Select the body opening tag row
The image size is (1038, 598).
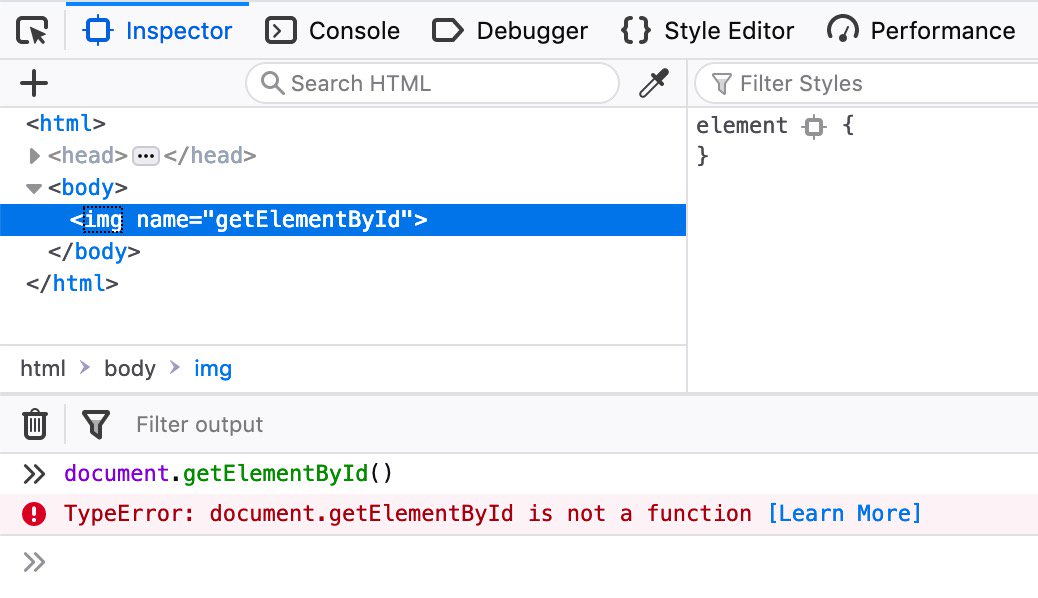click(x=343, y=187)
